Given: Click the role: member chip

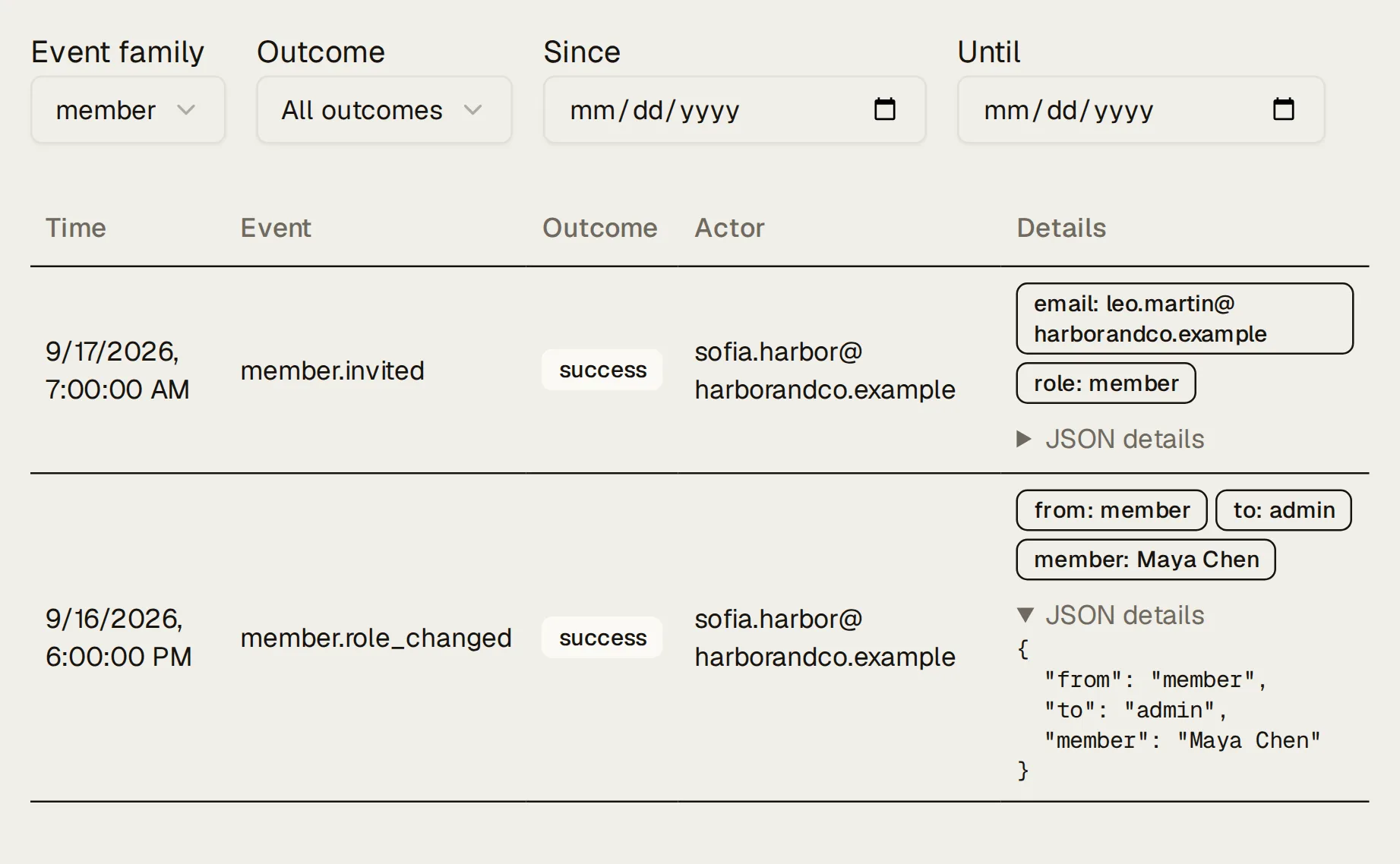Looking at the screenshot, I should click(x=1105, y=383).
